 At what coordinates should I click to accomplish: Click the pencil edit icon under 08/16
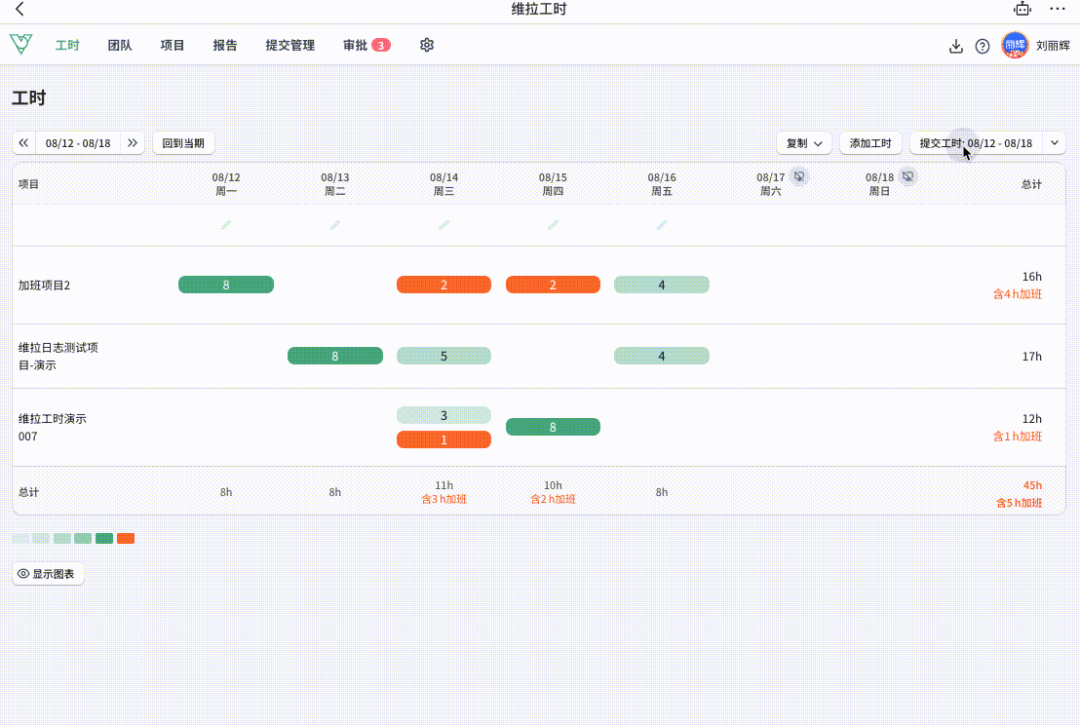pos(661,224)
